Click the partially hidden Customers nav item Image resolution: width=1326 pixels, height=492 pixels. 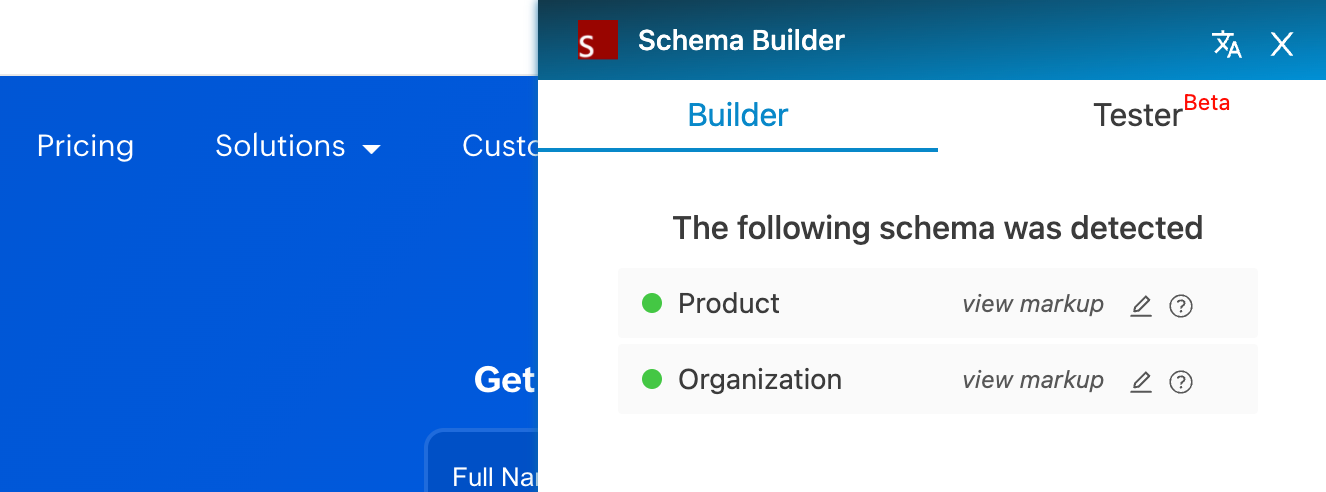[x=499, y=146]
